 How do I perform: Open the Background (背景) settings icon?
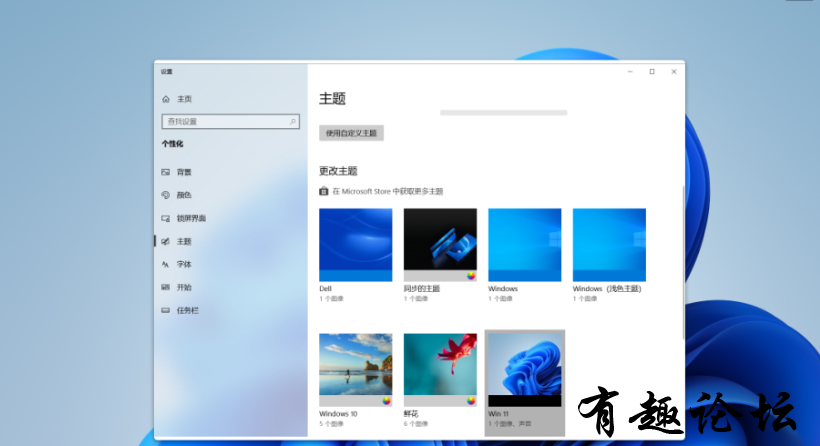click(x=166, y=172)
